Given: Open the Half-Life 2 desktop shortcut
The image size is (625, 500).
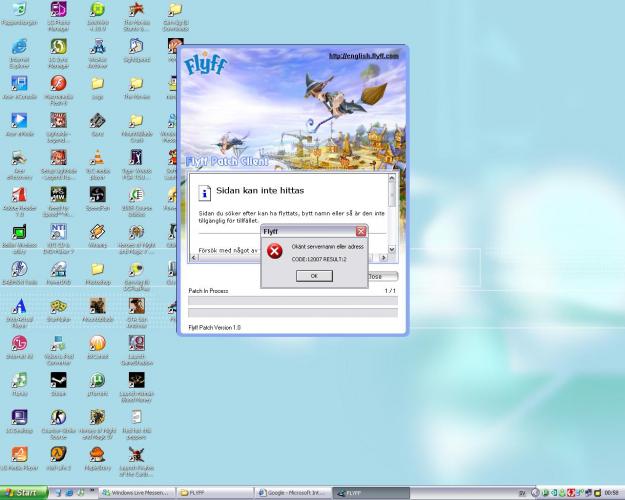Looking at the screenshot, I should point(58,453).
